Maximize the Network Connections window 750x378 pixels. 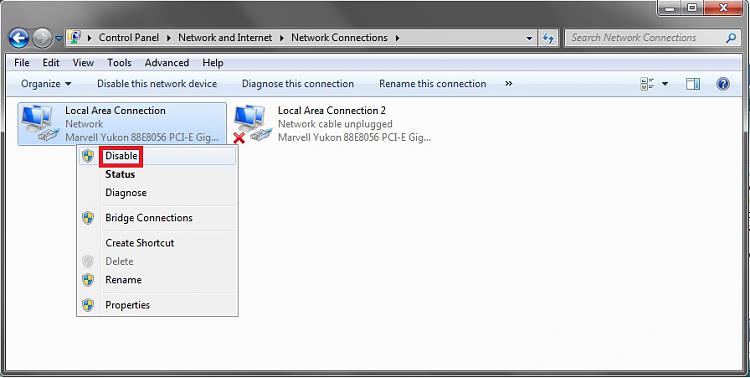(x=692, y=8)
